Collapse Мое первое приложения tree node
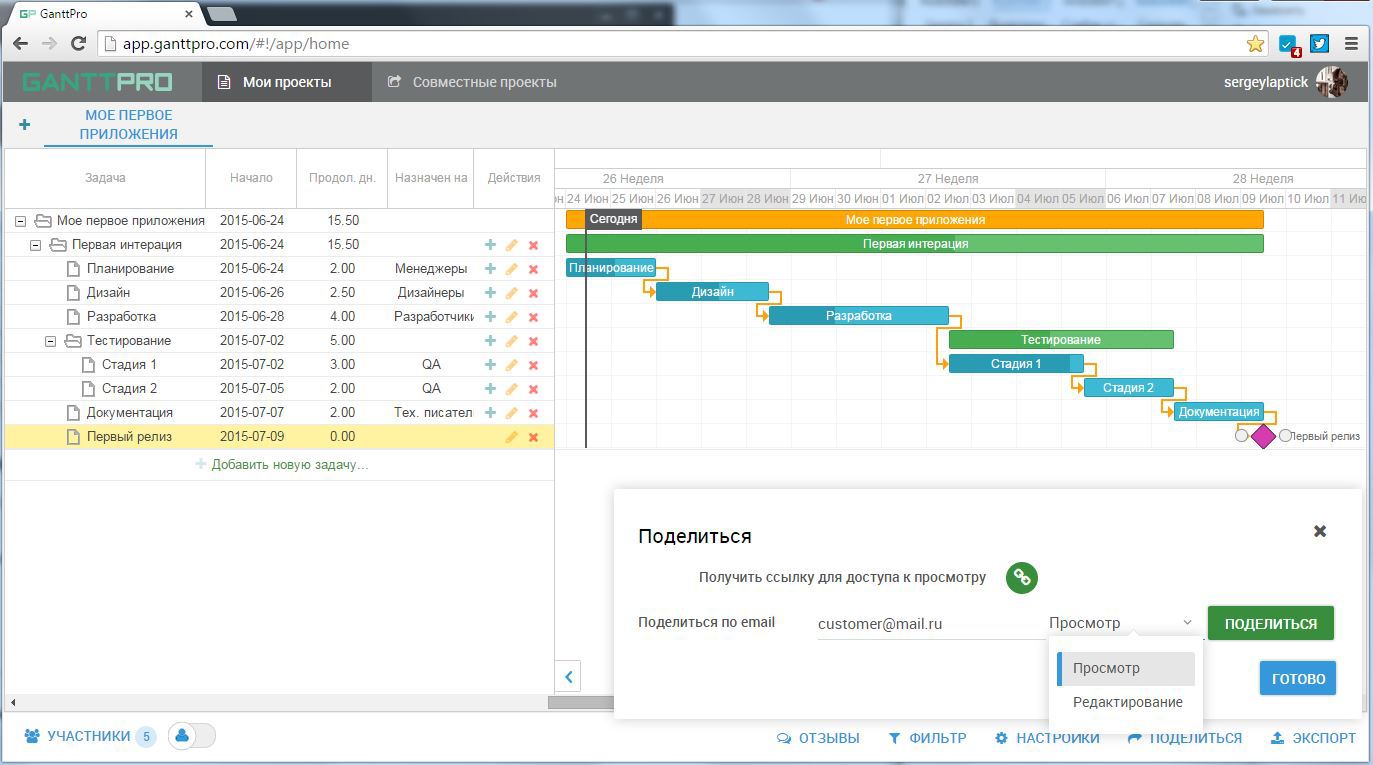1373x765 pixels. 20,221
